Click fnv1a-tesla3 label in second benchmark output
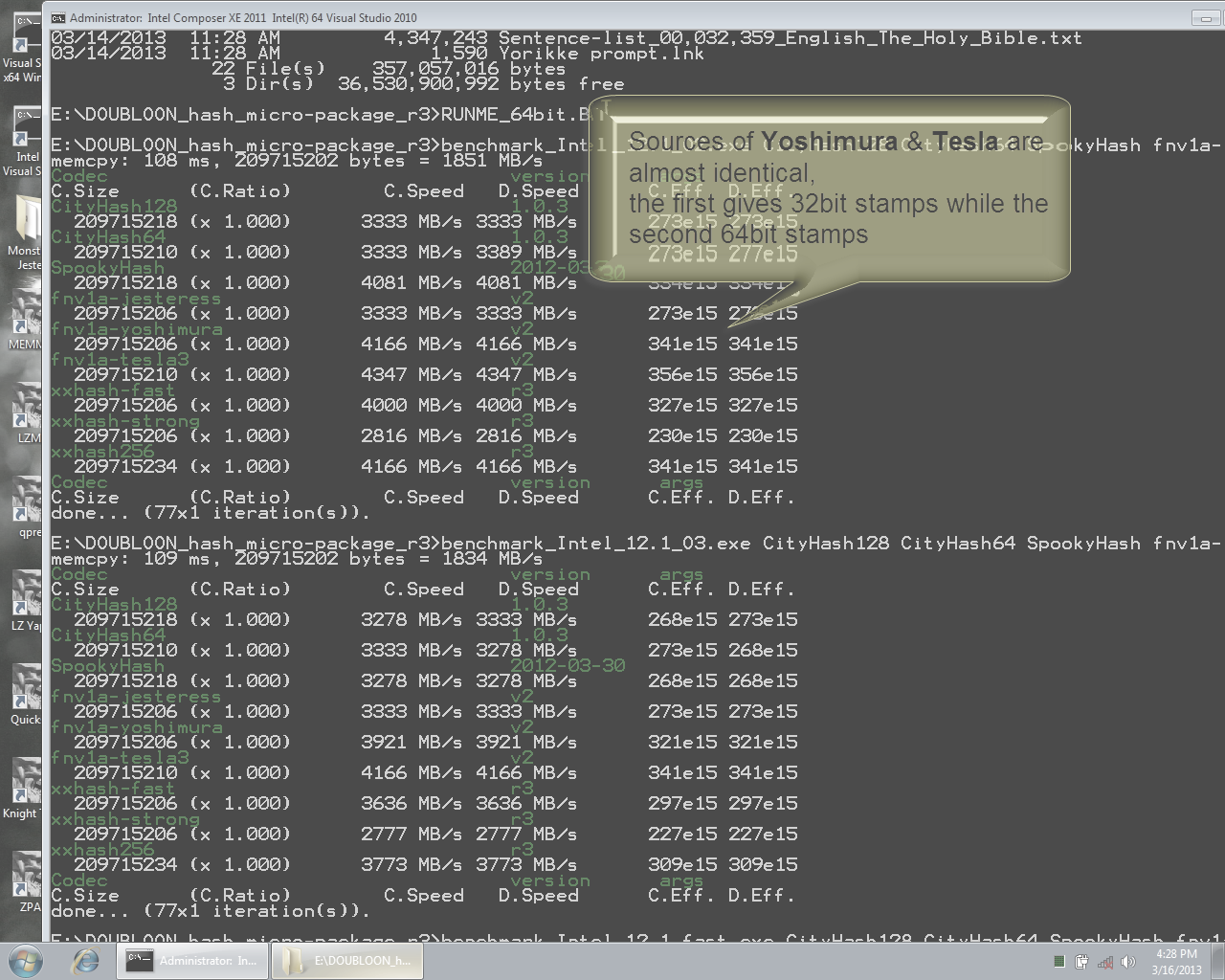1225x980 pixels. click(120, 758)
